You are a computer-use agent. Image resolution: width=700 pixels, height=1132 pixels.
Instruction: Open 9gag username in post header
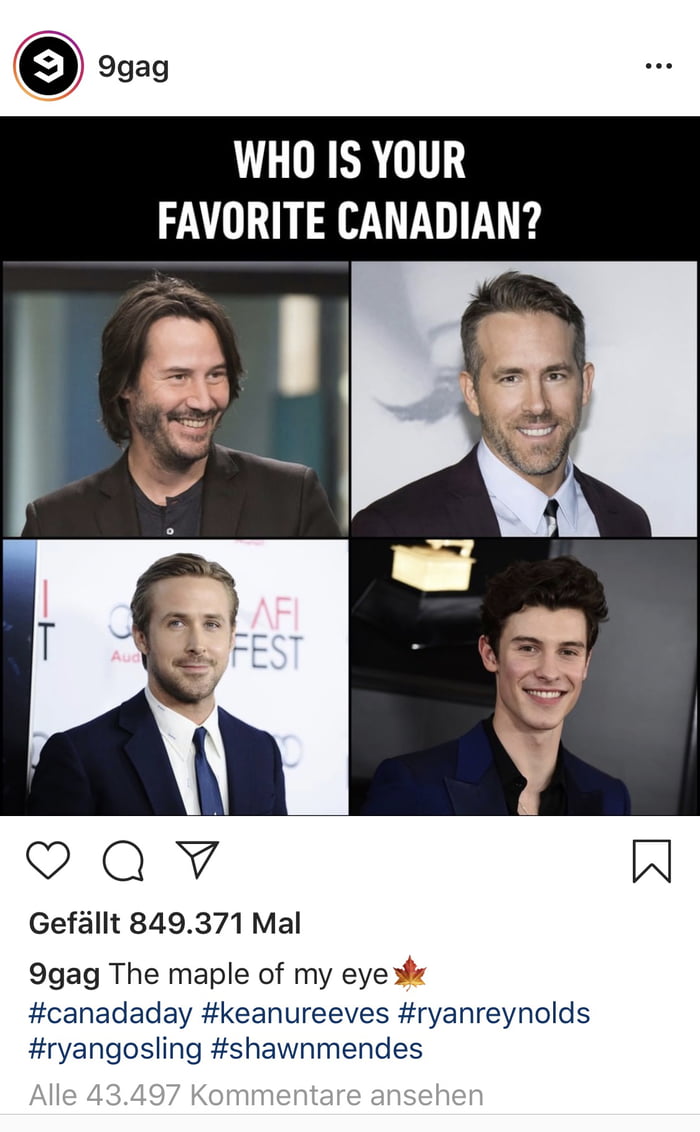tap(134, 66)
